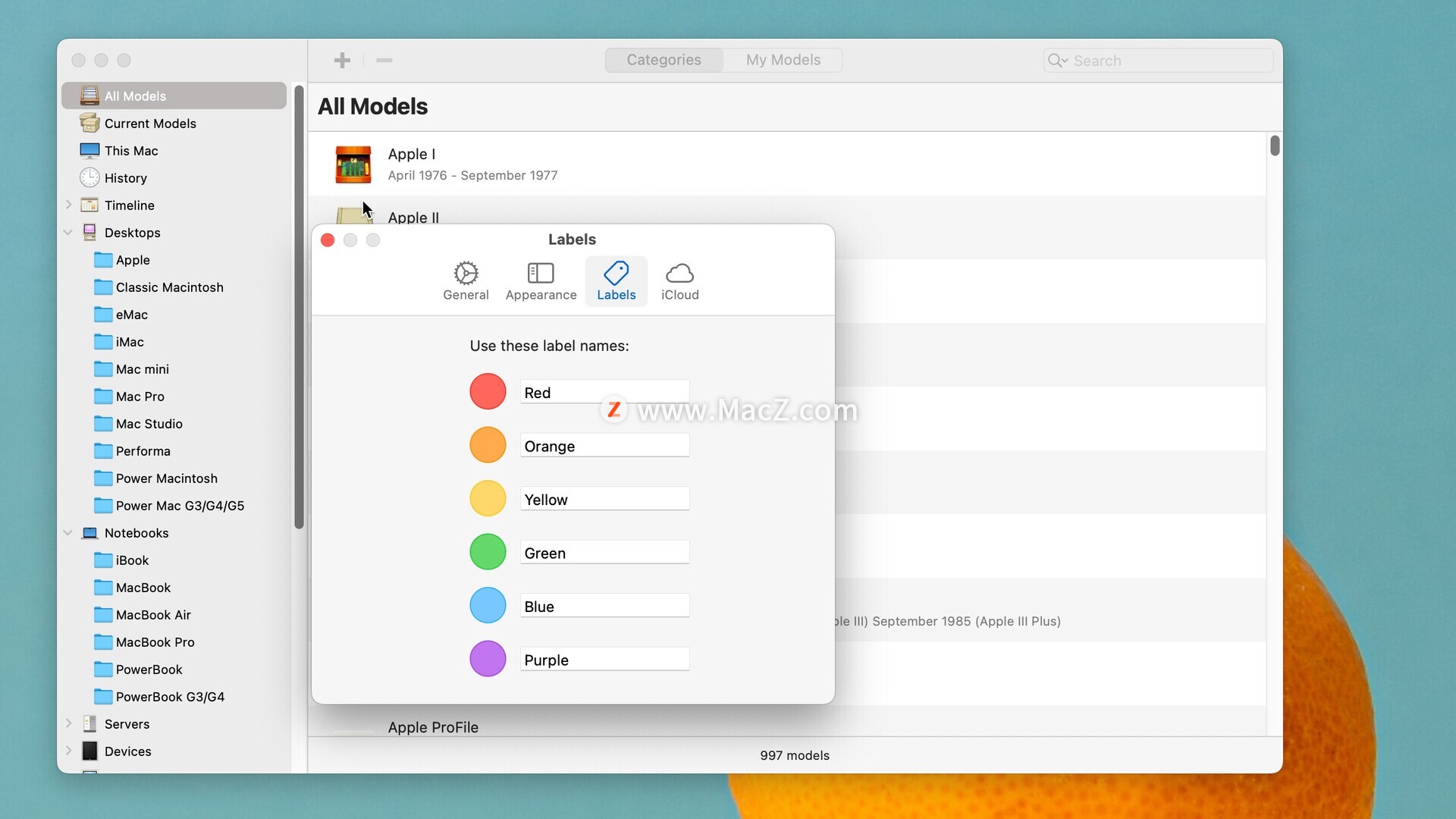This screenshot has height=819, width=1456.
Task: Edit the Purple label name field
Action: pos(604,660)
